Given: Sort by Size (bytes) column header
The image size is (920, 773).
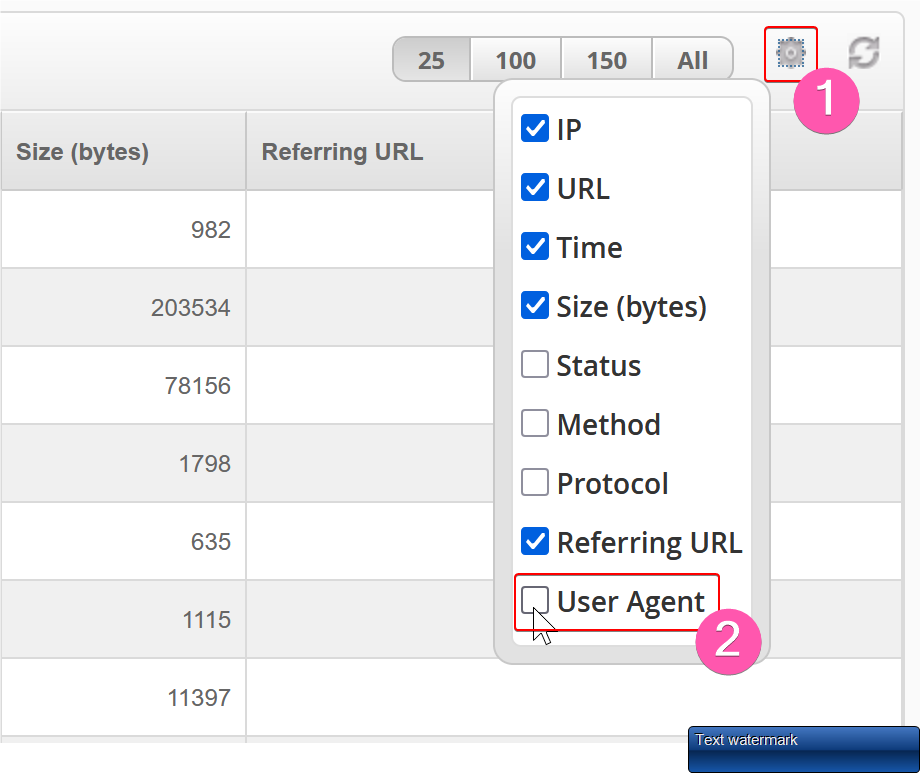Looking at the screenshot, I should [x=82, y=152].
